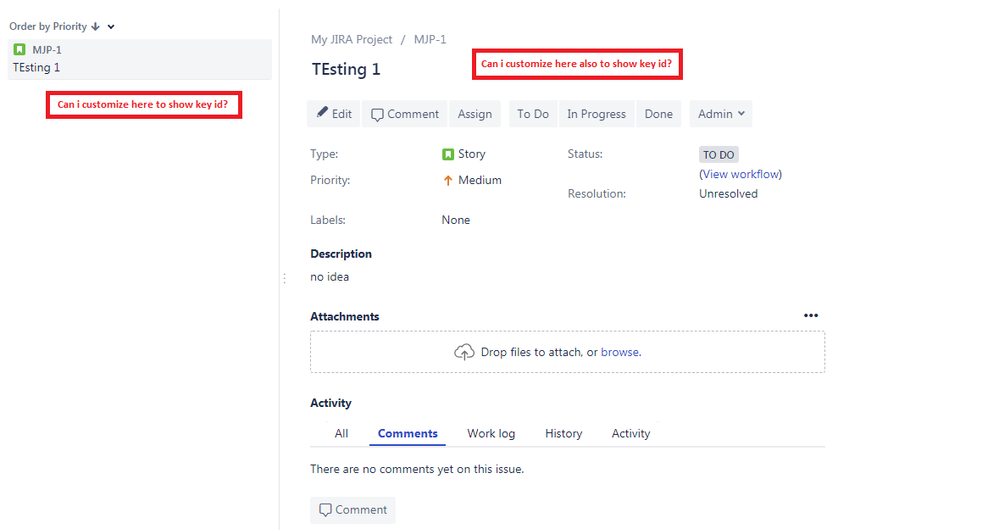Click the Description heading

pyautogui.click(x=341, y=254)
